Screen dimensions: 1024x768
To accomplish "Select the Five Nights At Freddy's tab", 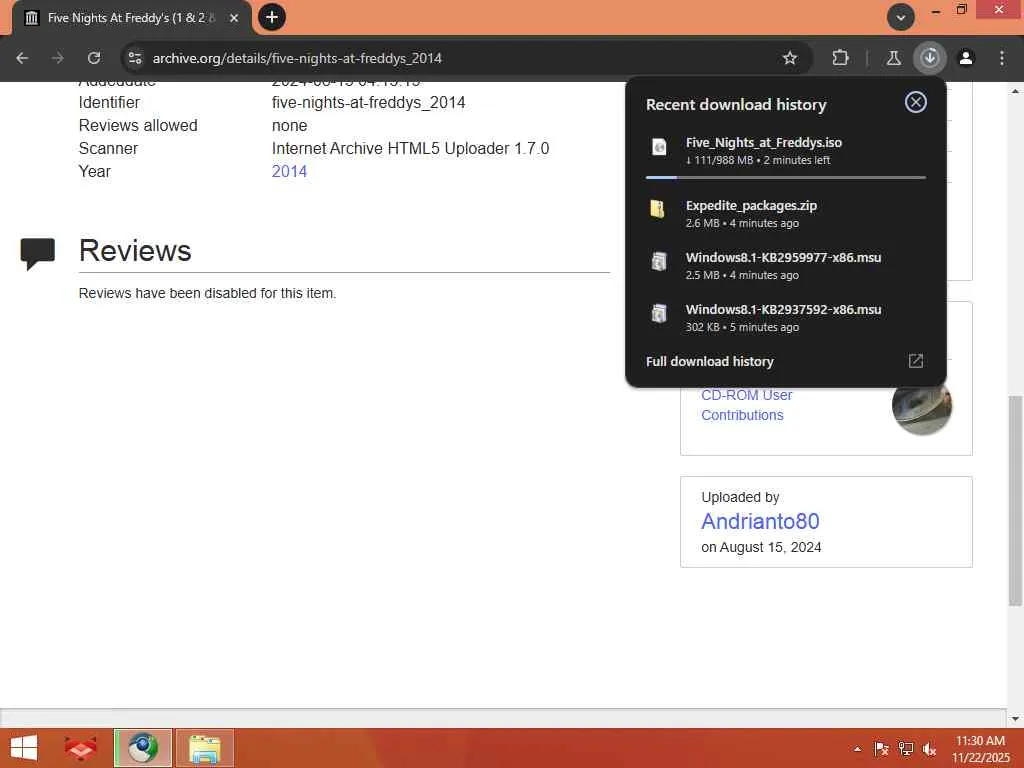I will [131, 18].
